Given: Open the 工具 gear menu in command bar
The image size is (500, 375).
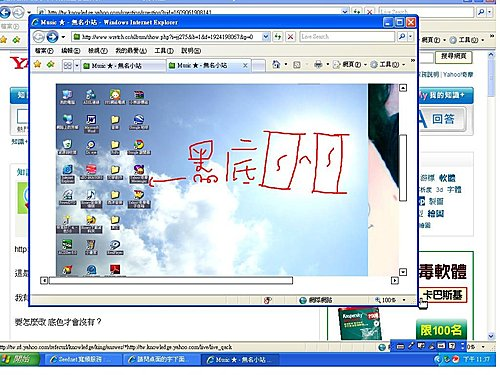Looking at the screenshot, I should [388, 64].
